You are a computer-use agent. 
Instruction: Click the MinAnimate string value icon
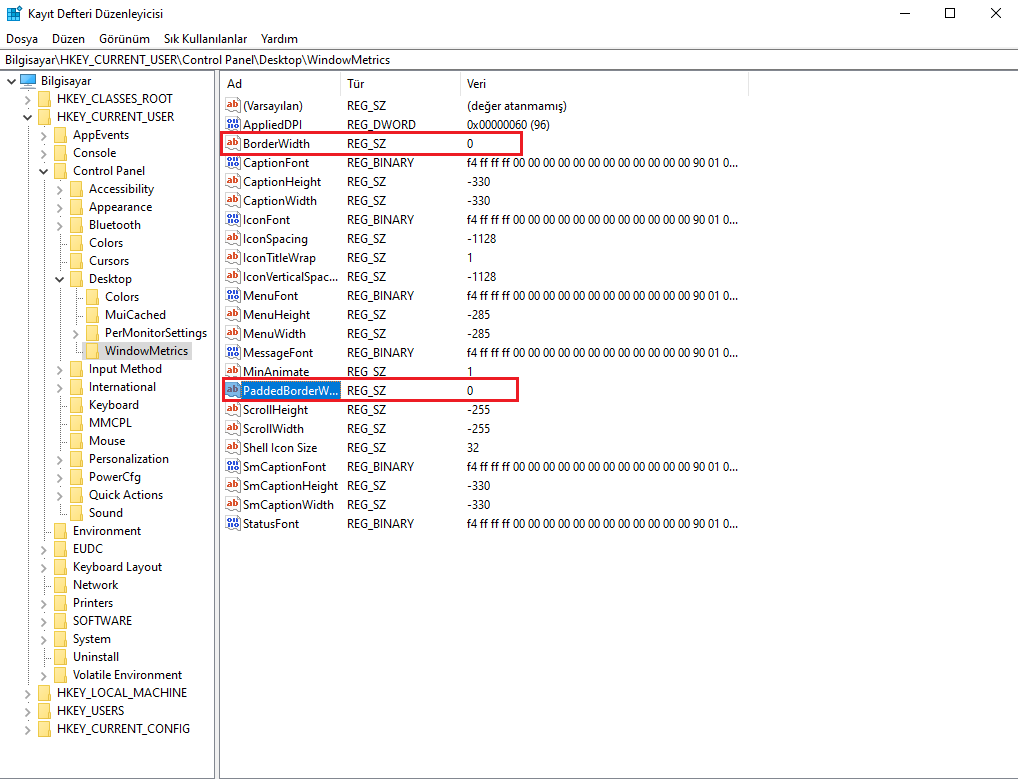coord(232,371)
